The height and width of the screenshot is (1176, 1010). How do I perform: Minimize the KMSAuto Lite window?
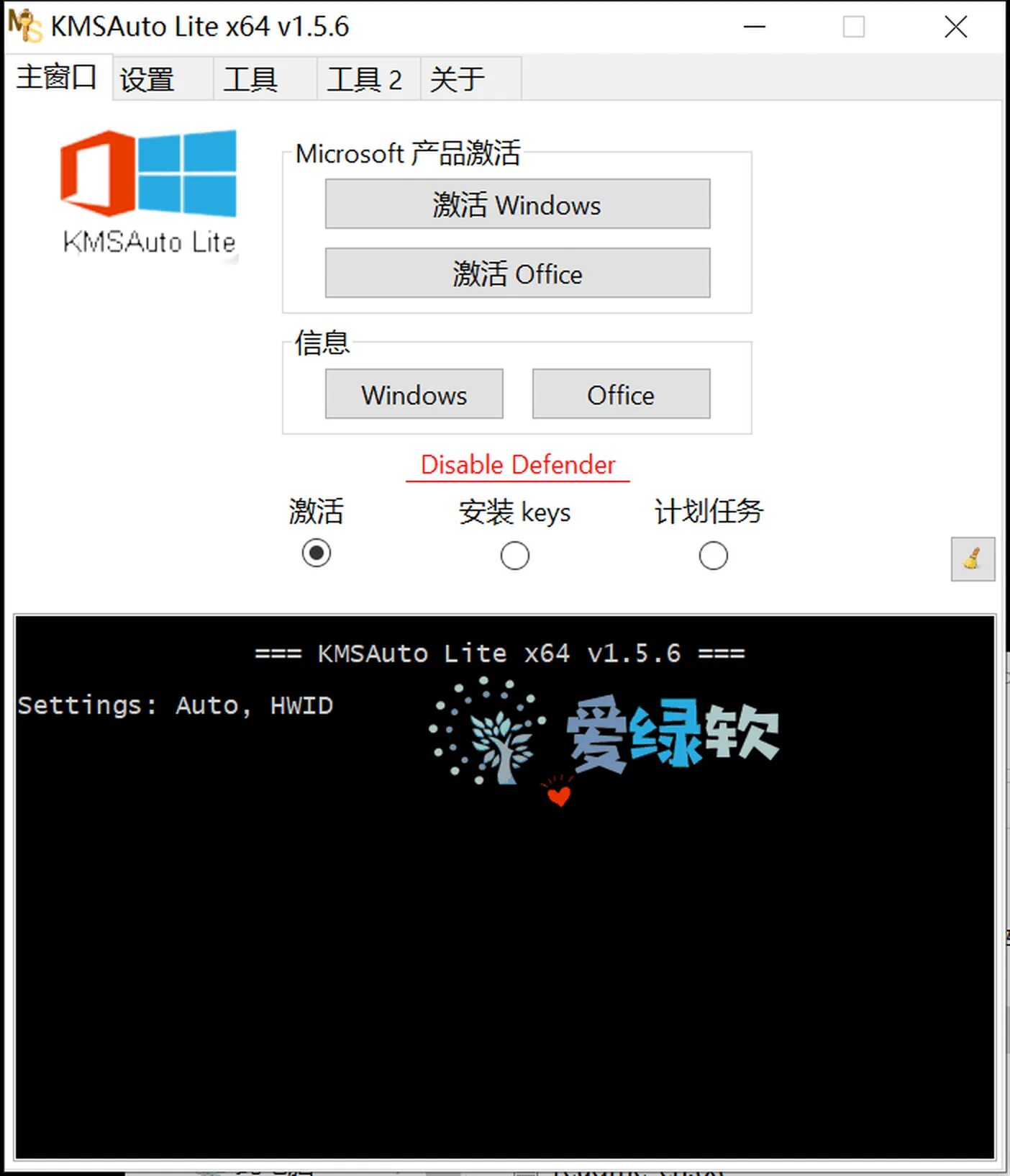click(754, 27)
